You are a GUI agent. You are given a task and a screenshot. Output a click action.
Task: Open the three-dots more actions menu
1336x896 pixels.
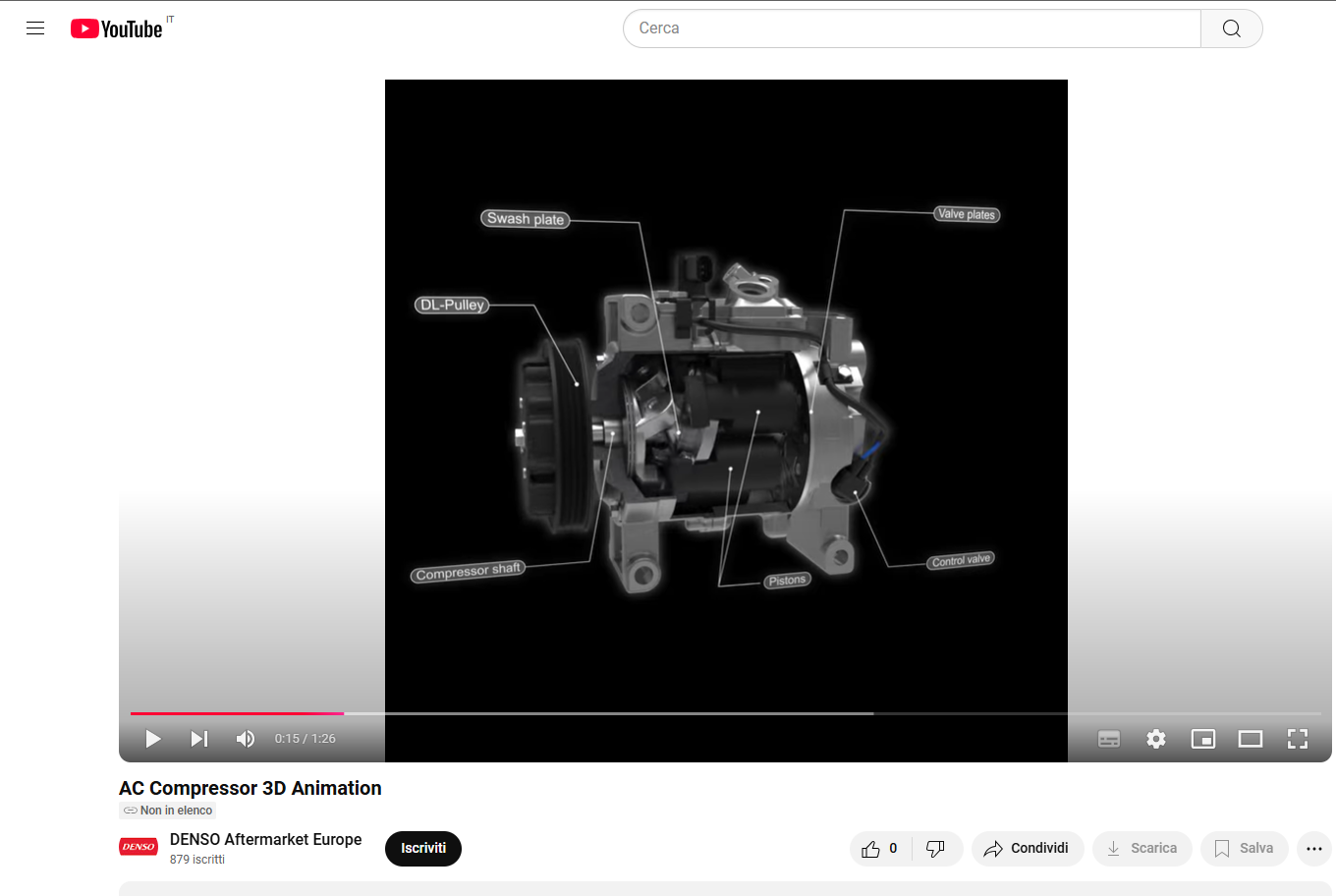pyautogui.click(x=1314, y=849)
